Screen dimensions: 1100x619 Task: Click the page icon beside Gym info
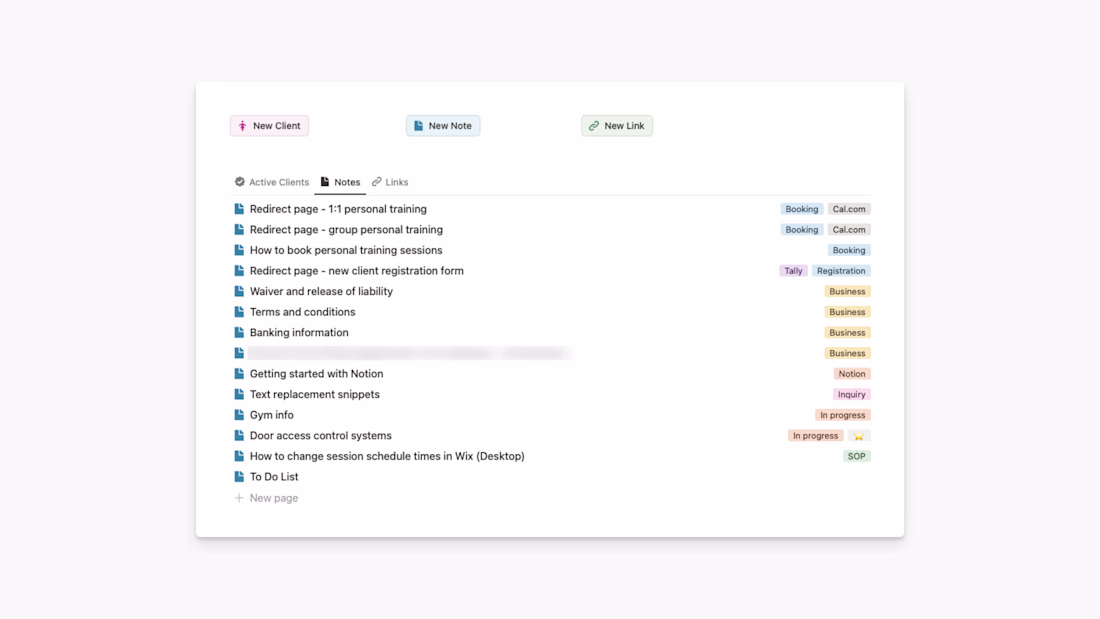(239, 415)
